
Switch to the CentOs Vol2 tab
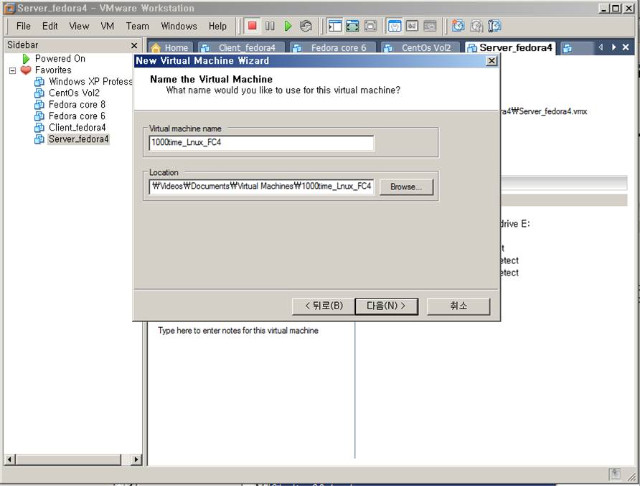(421, 48)
